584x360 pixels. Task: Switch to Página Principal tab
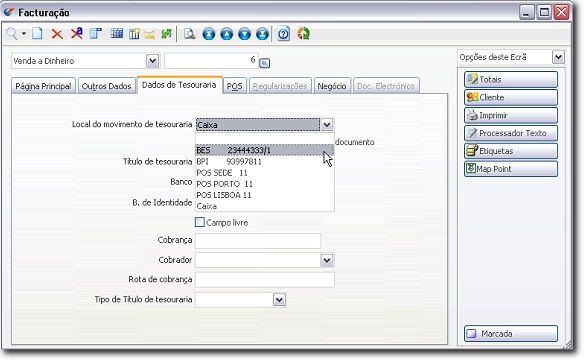pos(43,86)
